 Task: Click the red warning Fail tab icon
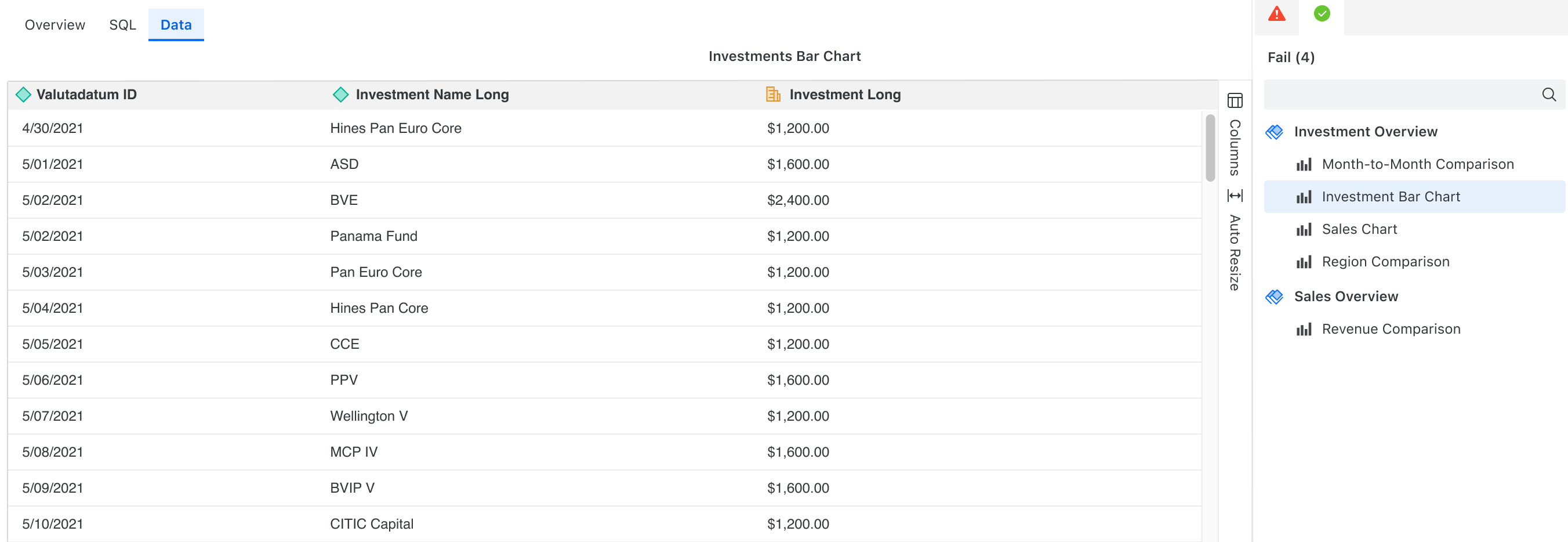1276,14
